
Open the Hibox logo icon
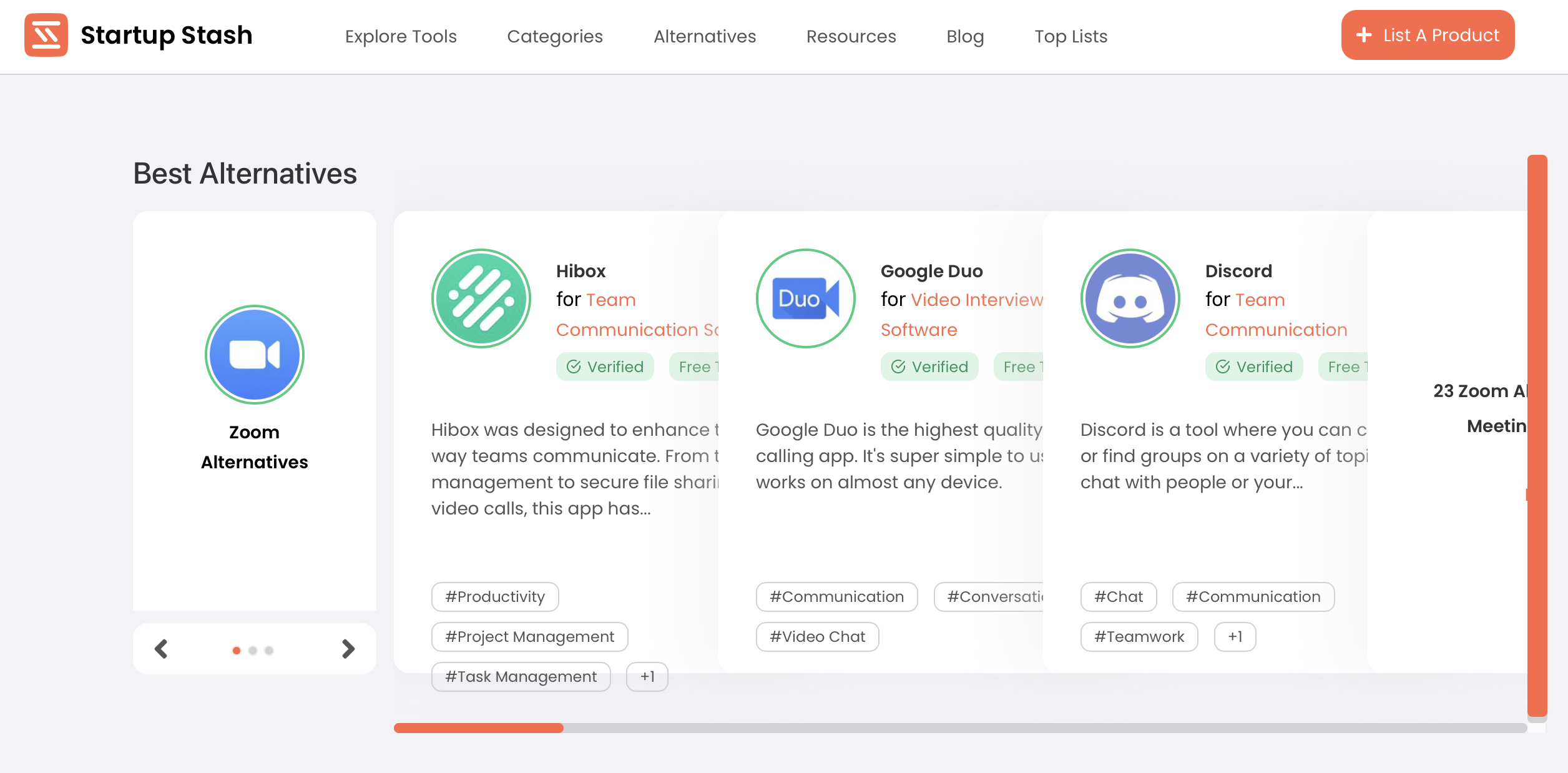click(481, 298)
